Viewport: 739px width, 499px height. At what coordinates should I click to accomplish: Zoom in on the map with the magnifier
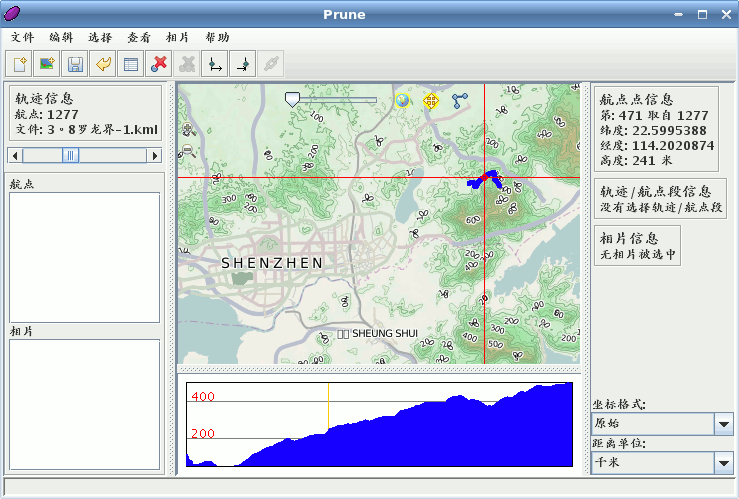click(188, 129)
